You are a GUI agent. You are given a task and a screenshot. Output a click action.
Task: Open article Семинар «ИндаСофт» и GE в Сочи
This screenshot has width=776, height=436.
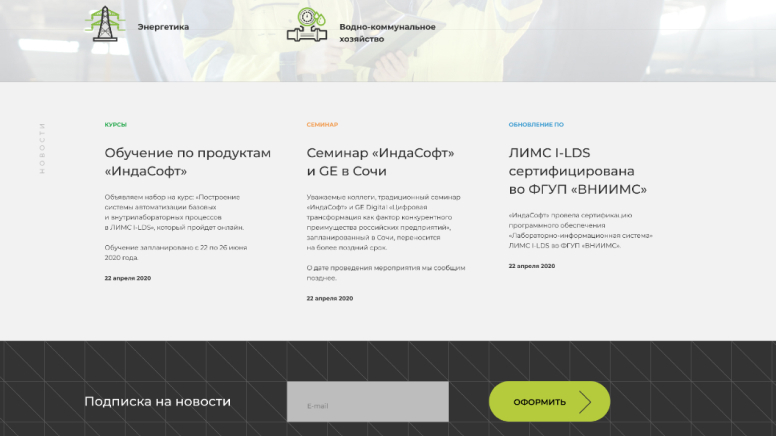coord(380,162)
